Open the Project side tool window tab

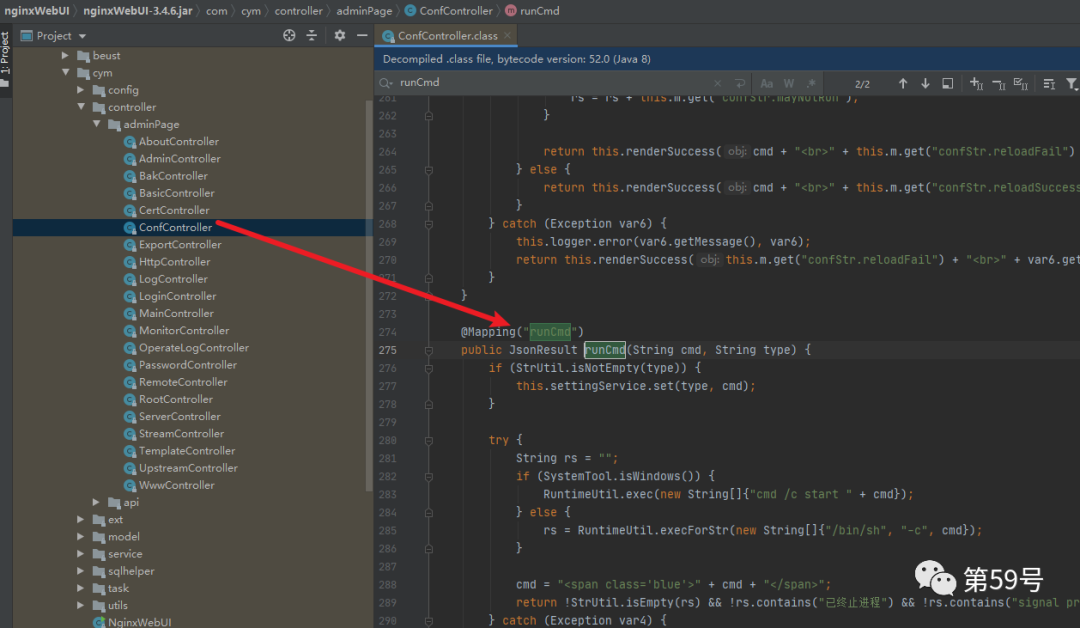pyautogui.click(x=6, y=59)
